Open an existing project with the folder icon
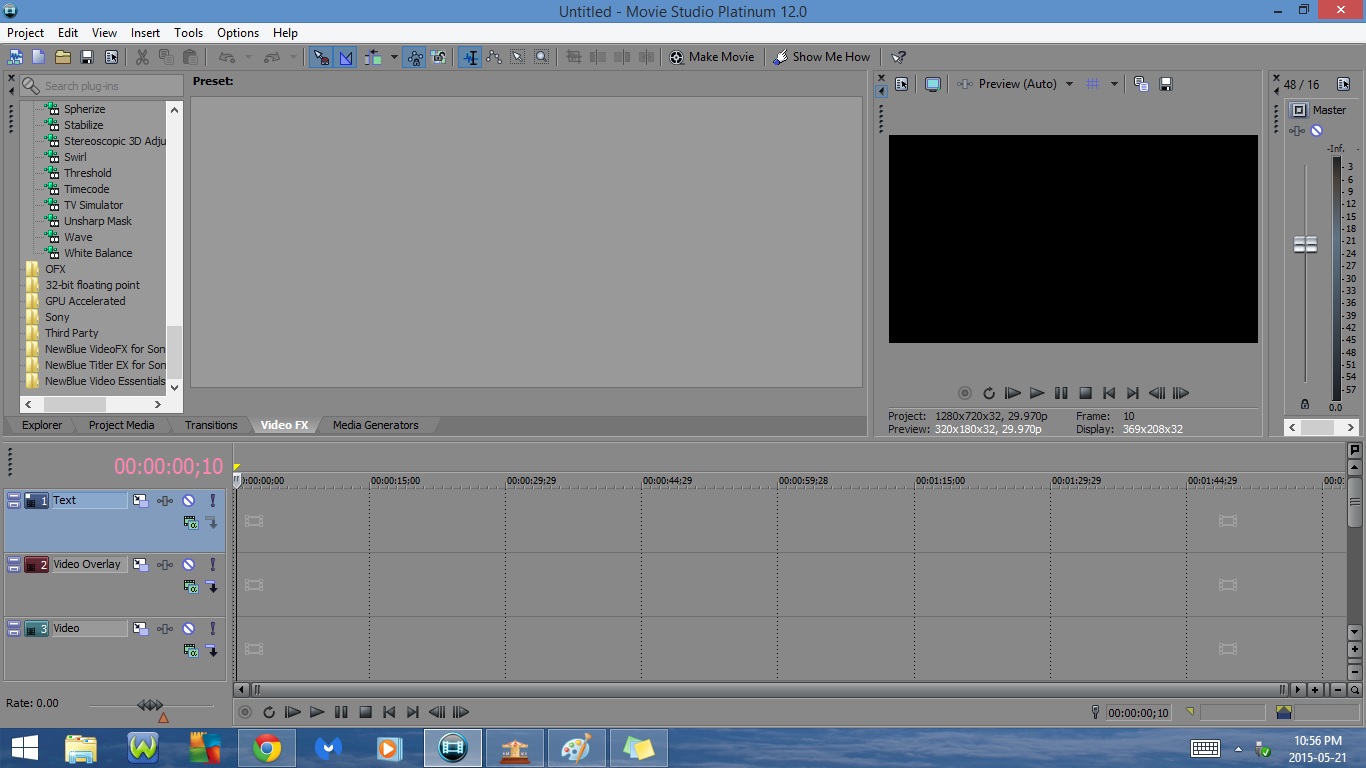The image size is (1366, 768). coord(63,57)
